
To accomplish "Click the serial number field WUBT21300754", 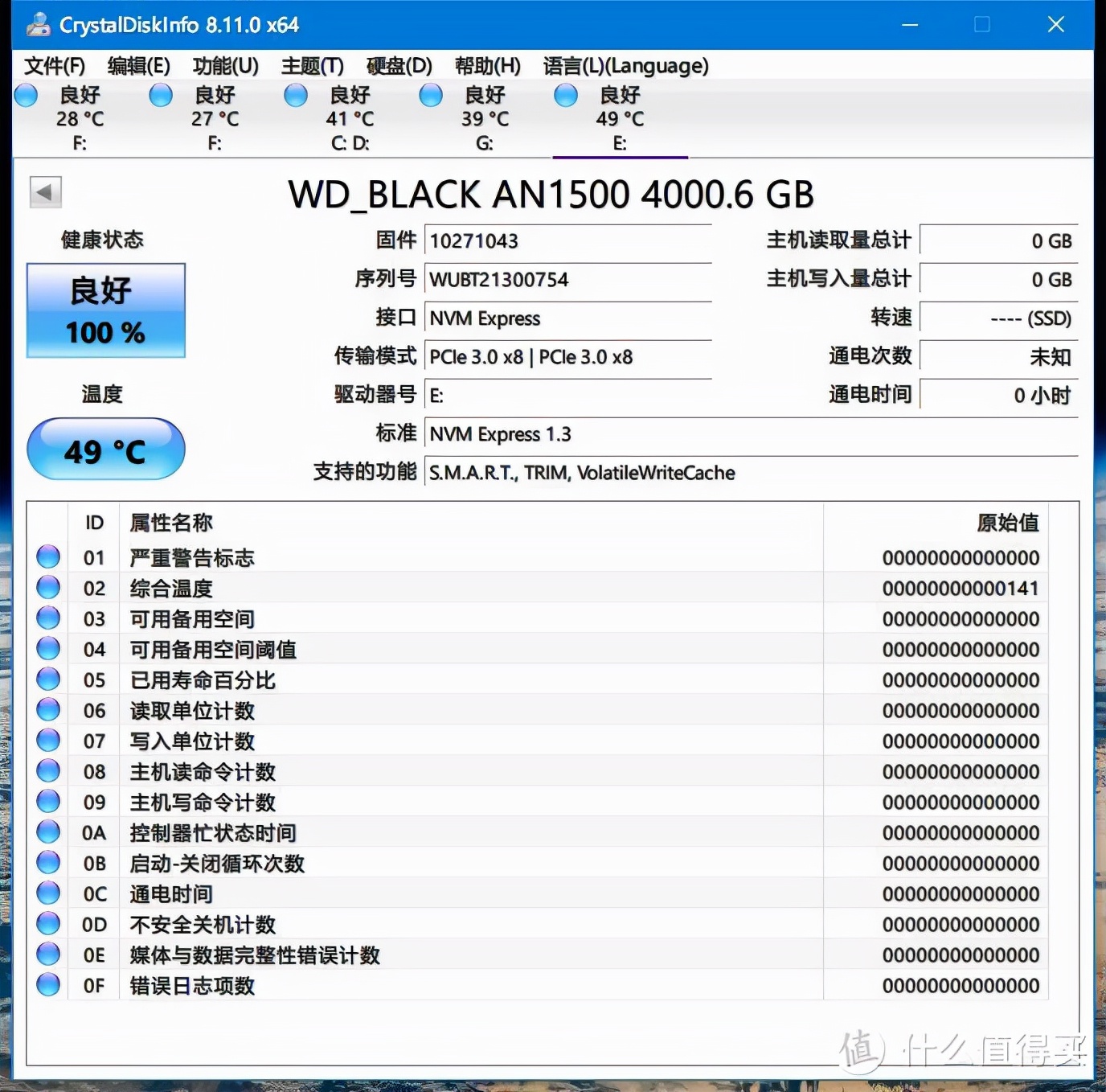I will pyautogui.click(x=568, y=279).
